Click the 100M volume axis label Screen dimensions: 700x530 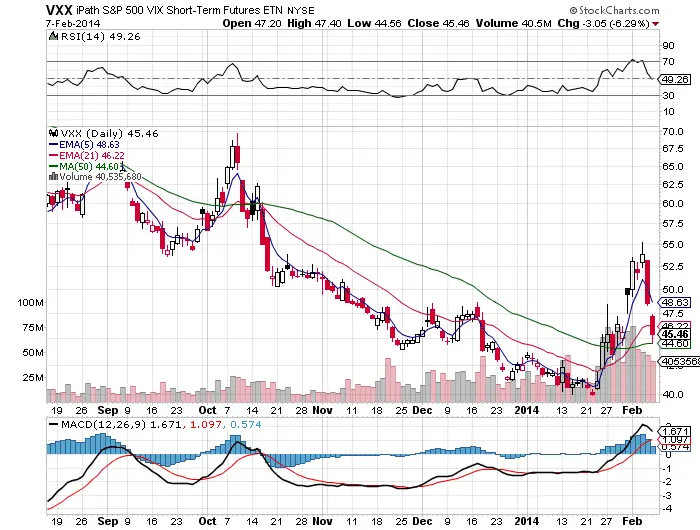pyautogui.click(x=31, y=303)
